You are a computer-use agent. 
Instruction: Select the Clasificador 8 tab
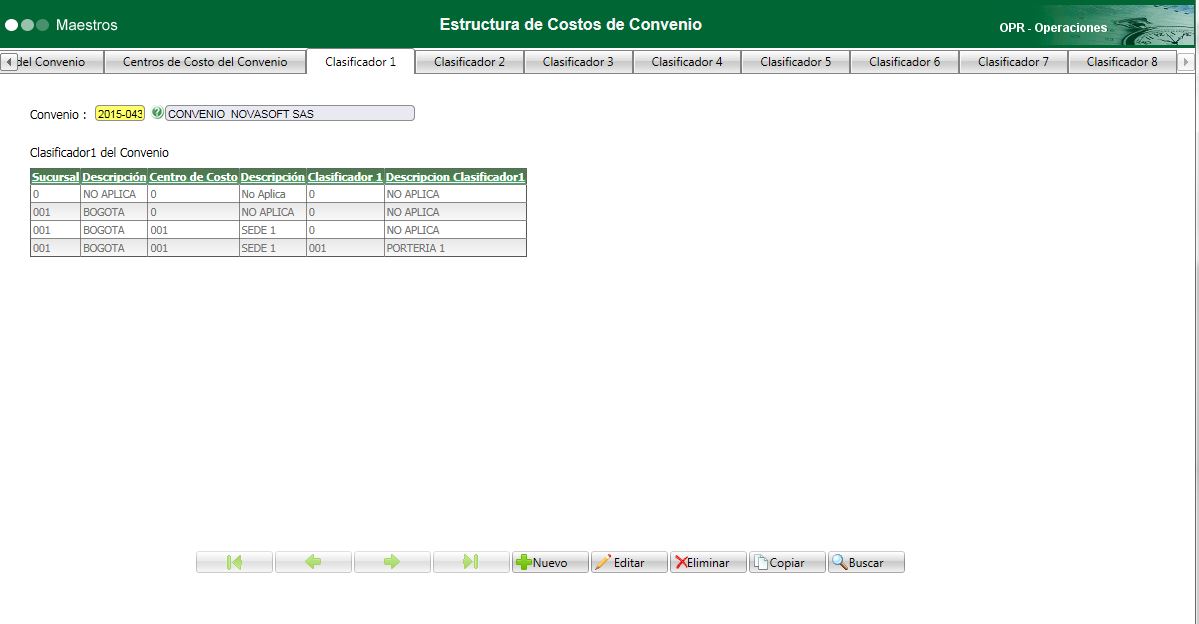tap(1121, 61)
